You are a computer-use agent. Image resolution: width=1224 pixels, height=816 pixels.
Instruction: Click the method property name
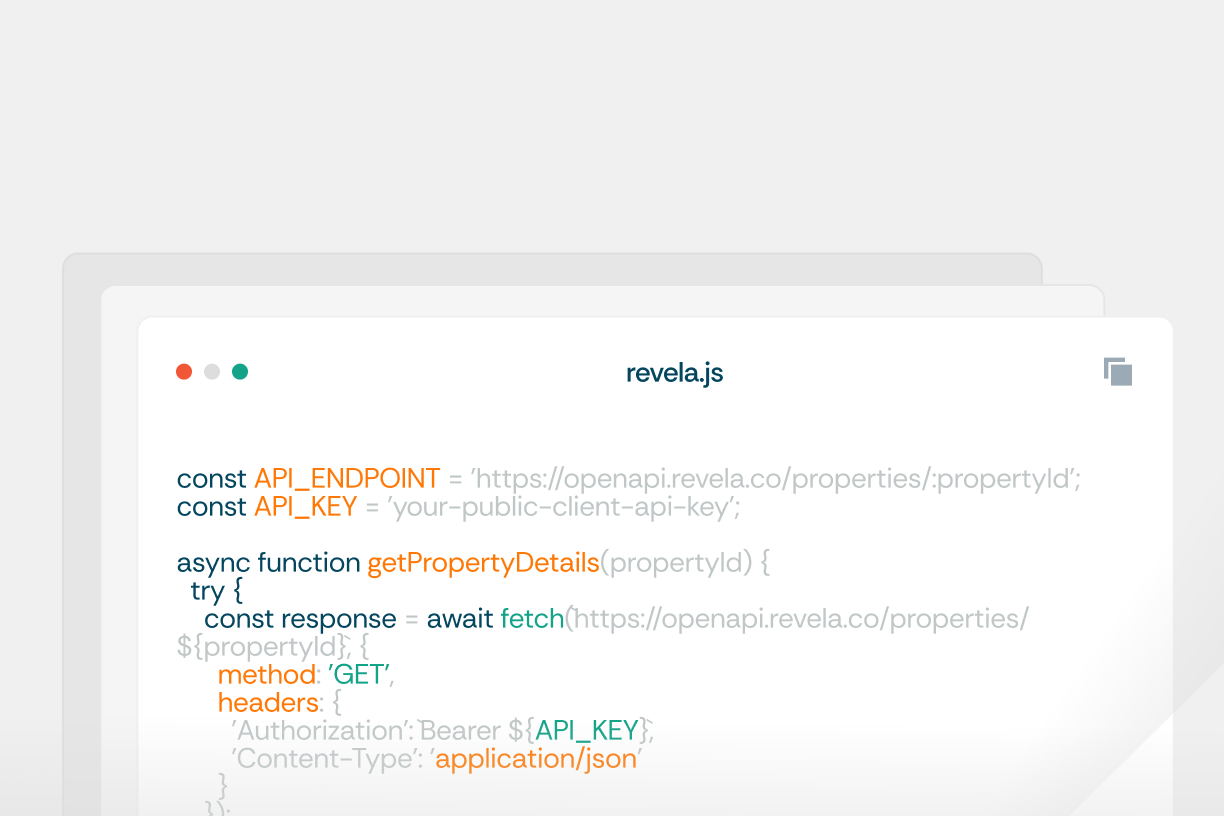click(266, 674)
